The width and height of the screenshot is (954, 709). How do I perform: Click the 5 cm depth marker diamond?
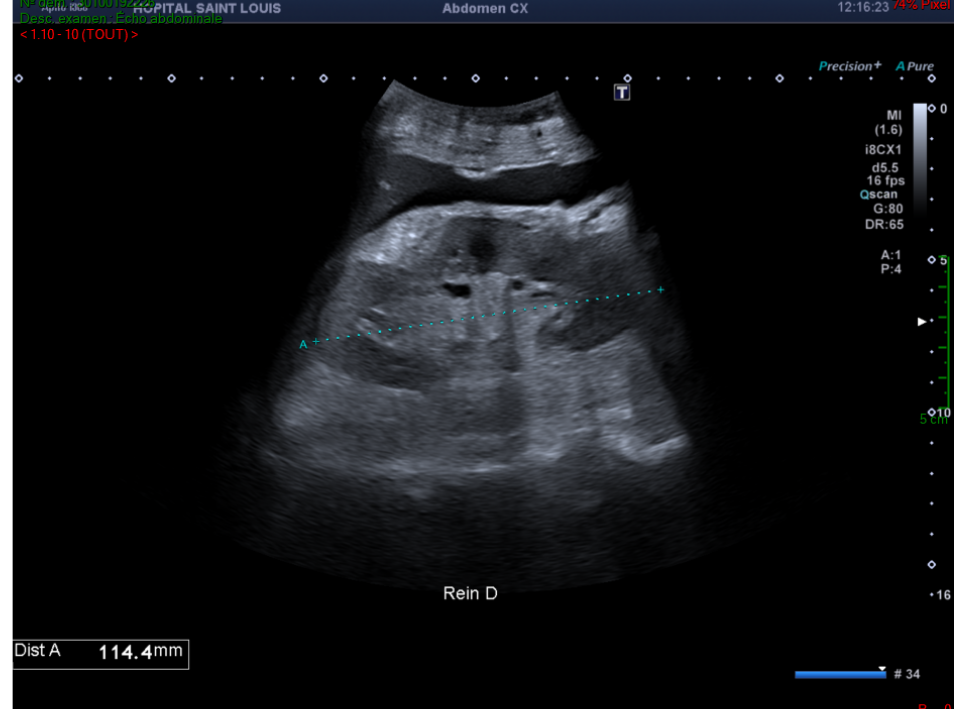point(932,259)
